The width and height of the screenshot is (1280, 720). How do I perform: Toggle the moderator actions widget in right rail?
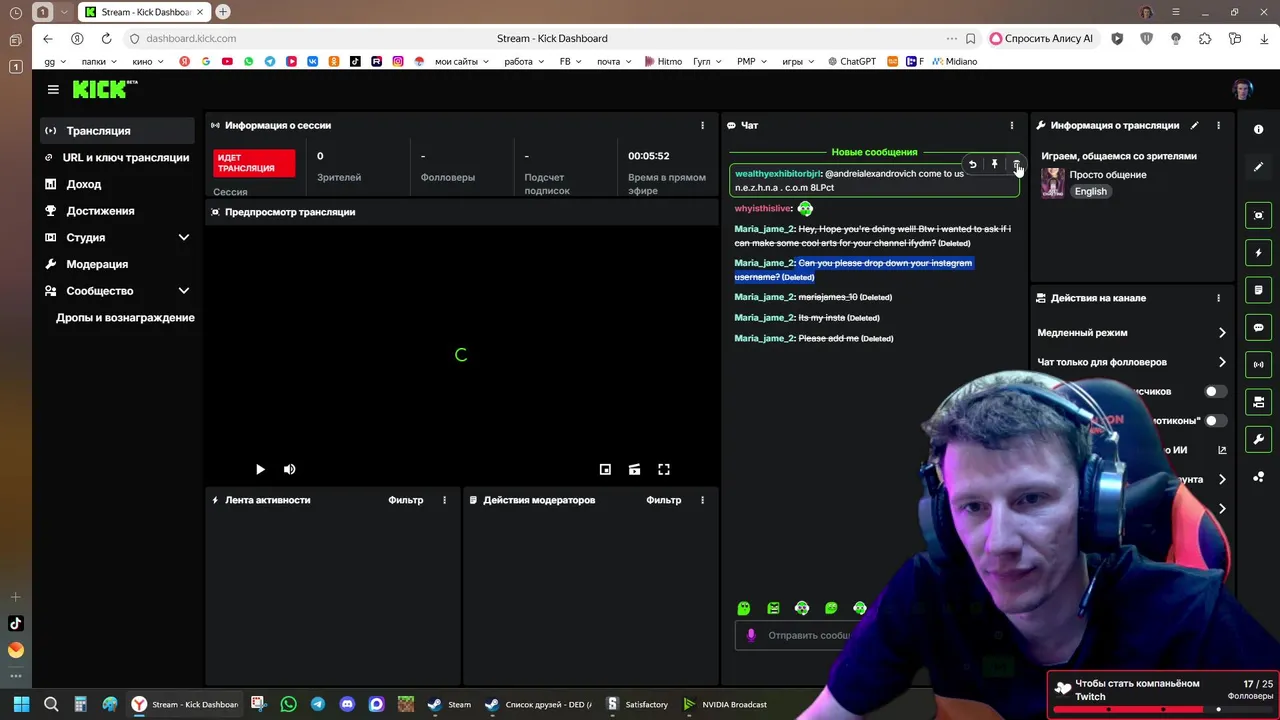(x=1259, y=402)
